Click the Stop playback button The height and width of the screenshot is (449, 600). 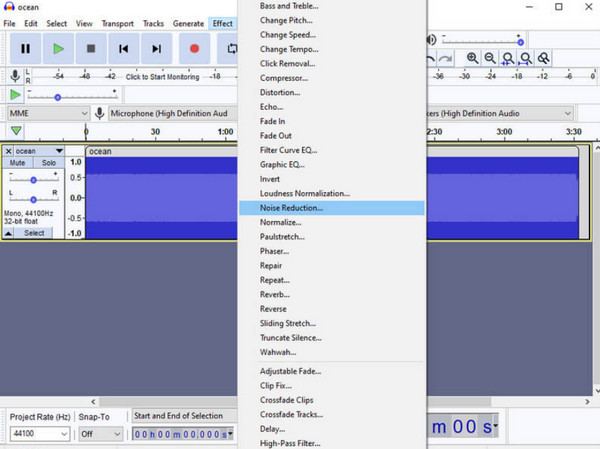[x=91, y=48]
